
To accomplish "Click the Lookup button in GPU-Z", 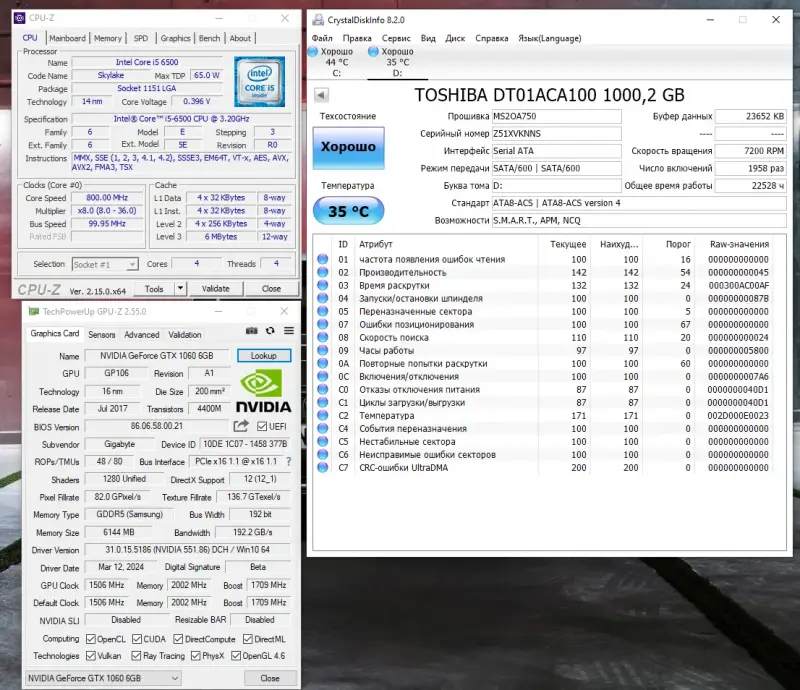I will coord(264,355).
